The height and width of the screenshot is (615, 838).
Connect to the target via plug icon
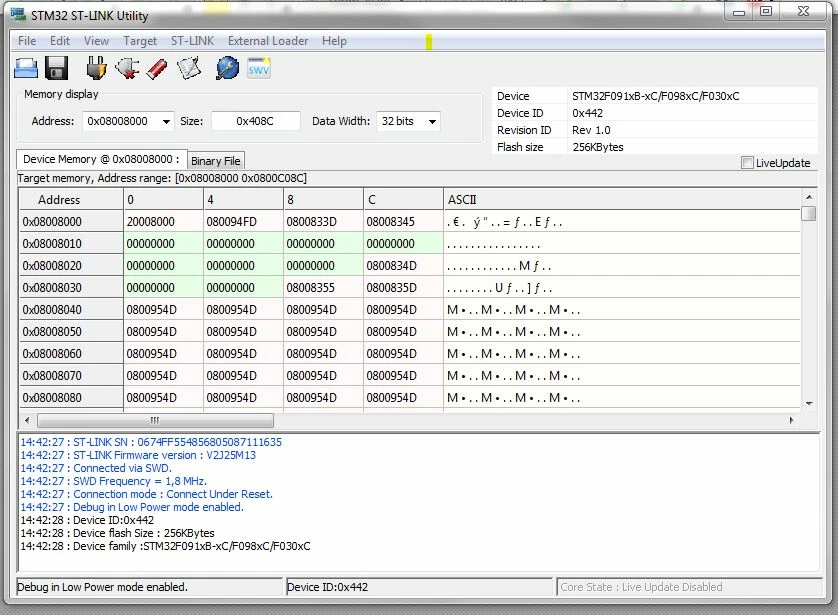pyautogui.click(x=96, y=68)
